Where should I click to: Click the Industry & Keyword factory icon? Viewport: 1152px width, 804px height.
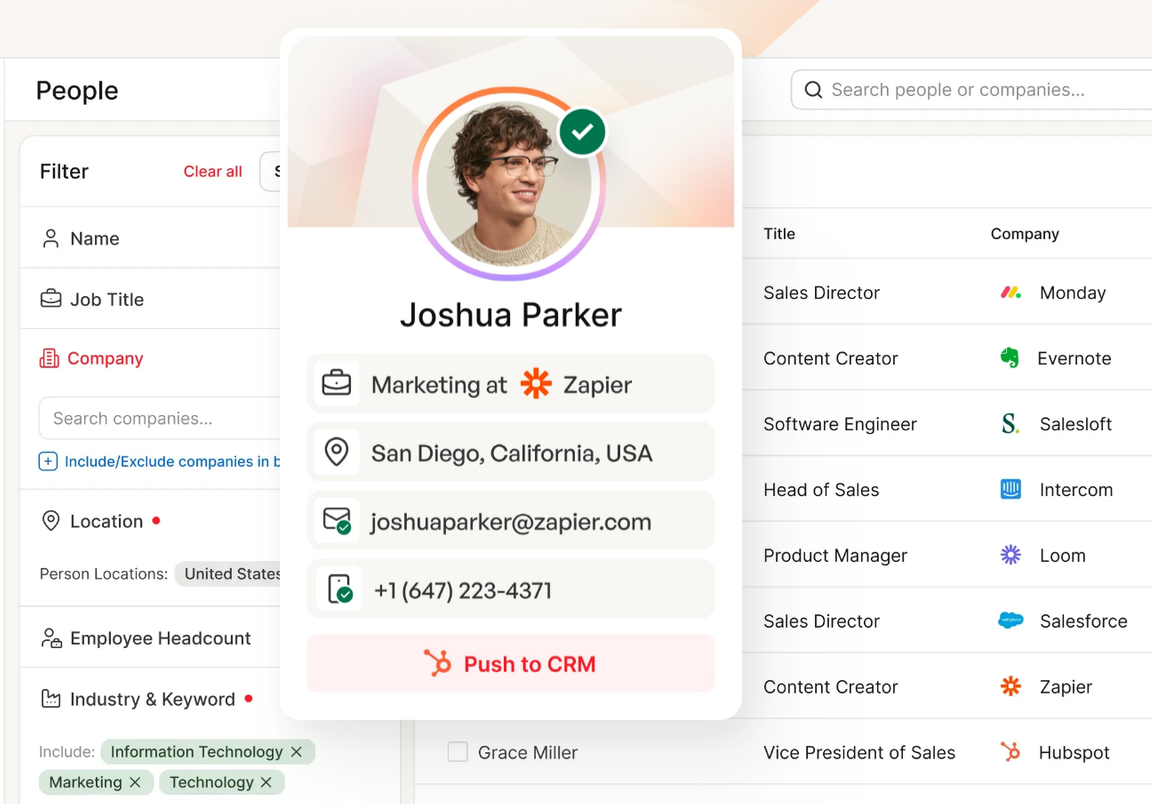(x=51, y=699)
